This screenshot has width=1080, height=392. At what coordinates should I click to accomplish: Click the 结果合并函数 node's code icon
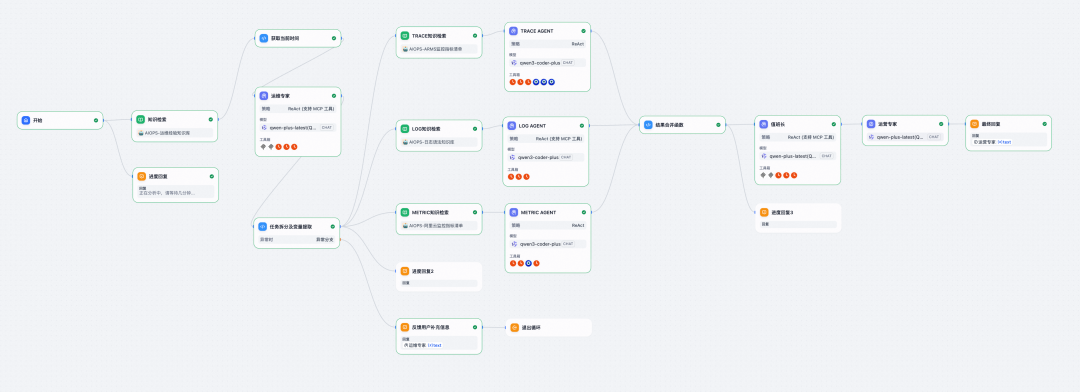648,125
